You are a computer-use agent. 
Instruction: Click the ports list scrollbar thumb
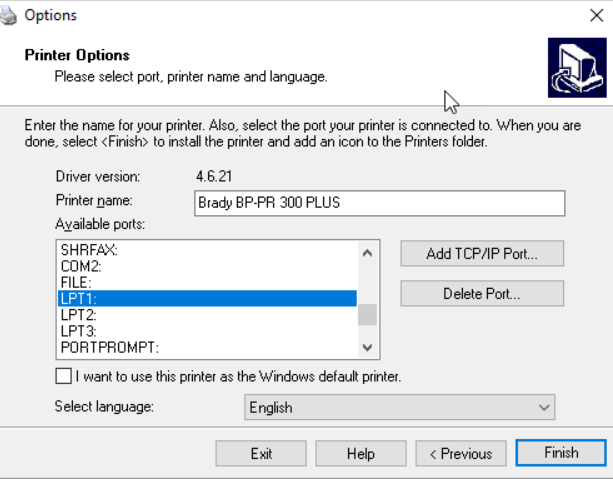click(x=367, y=314)
